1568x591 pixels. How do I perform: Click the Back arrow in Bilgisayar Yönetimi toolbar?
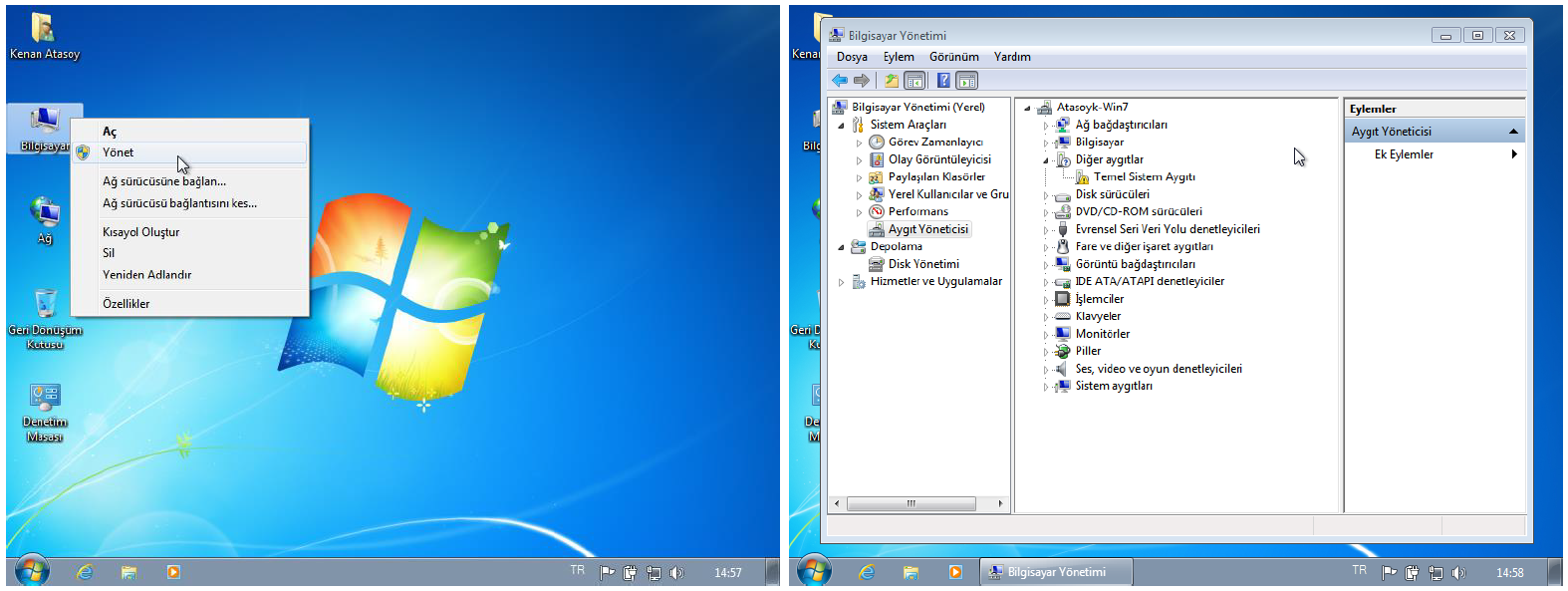840,81
